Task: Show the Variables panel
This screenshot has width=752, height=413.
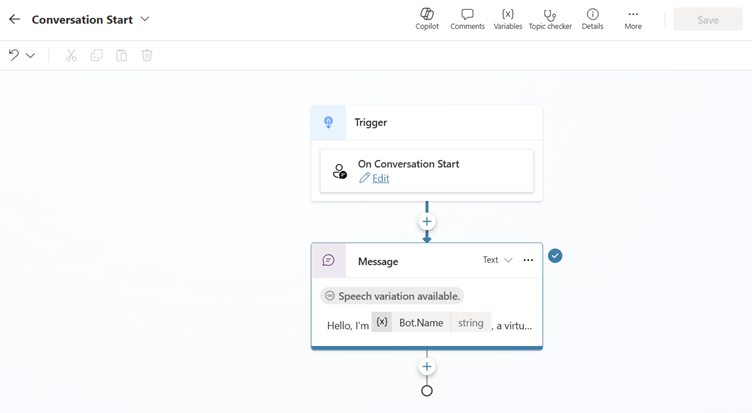Action: 508,19
